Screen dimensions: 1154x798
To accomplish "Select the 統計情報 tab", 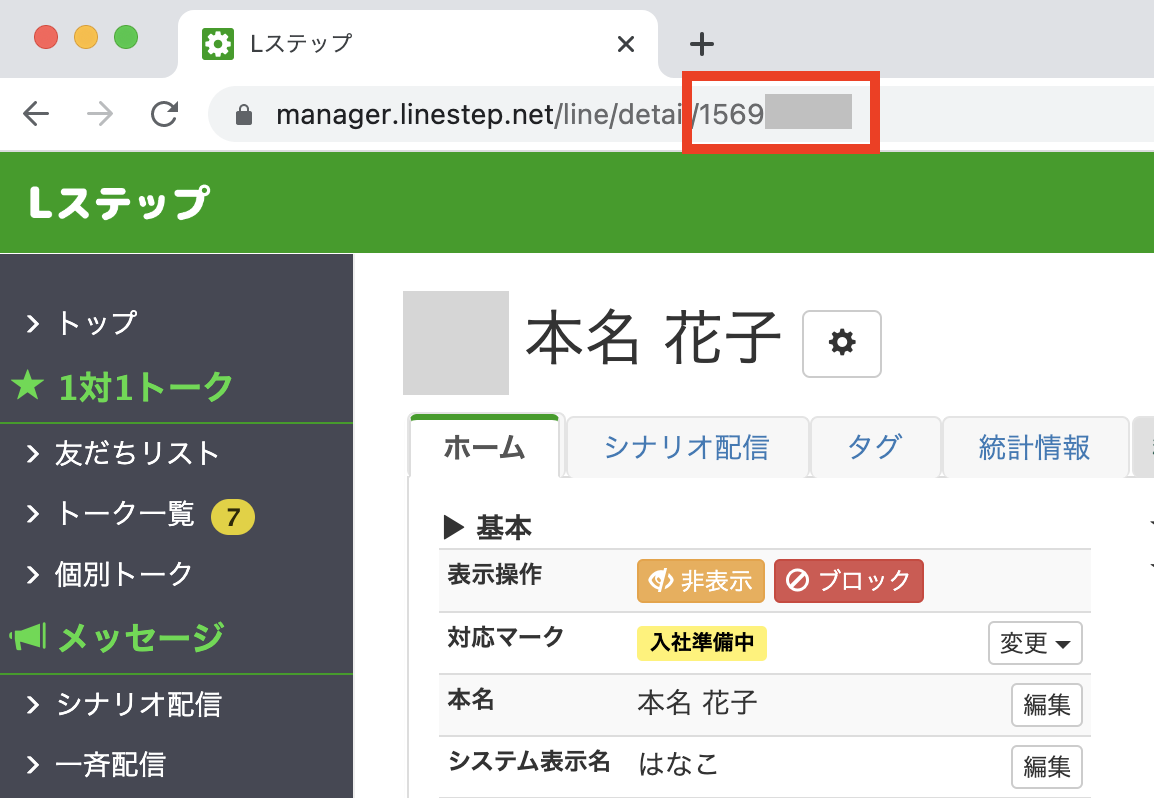I will tap(1033, 447).
